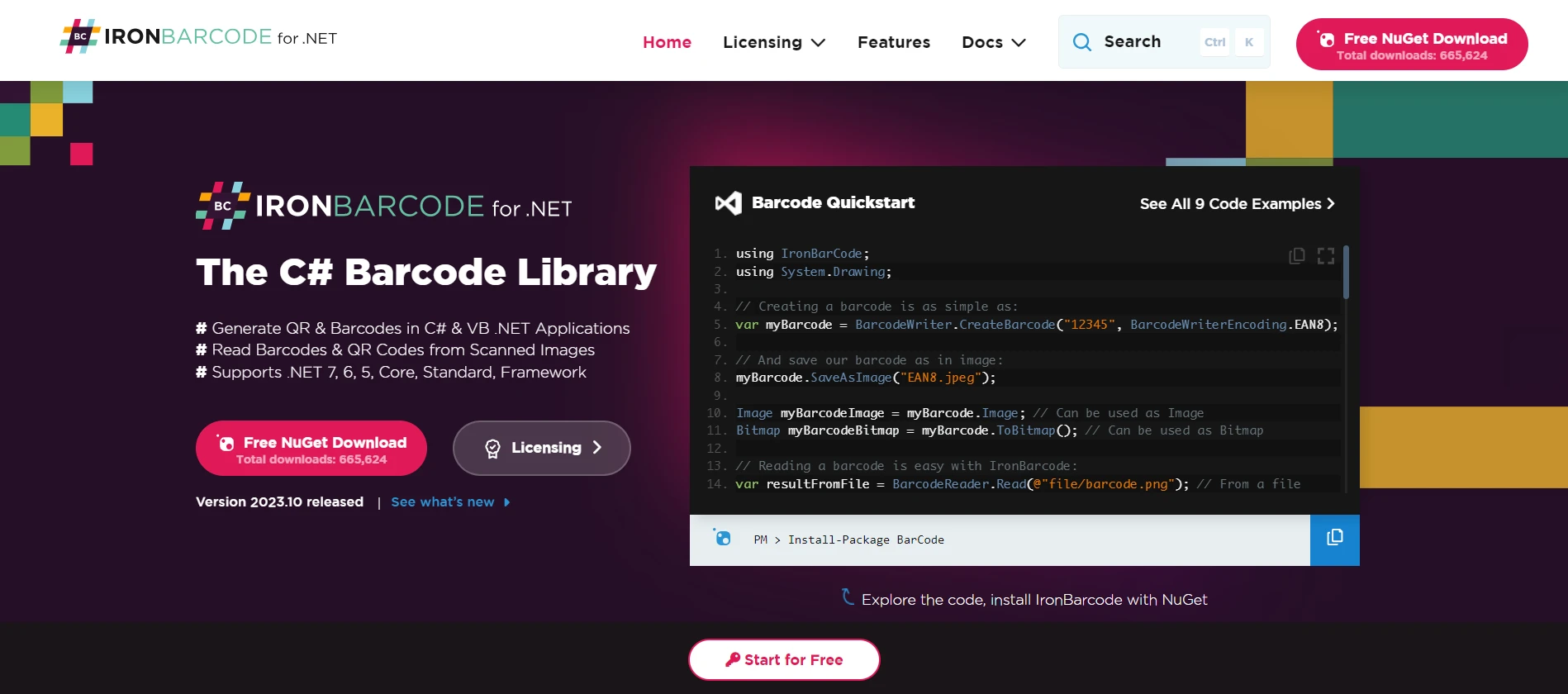Click code line var resultFromFile
Image resolution: width=1568 pixels, height=694 pixels.
click(x=1018, y=484)
